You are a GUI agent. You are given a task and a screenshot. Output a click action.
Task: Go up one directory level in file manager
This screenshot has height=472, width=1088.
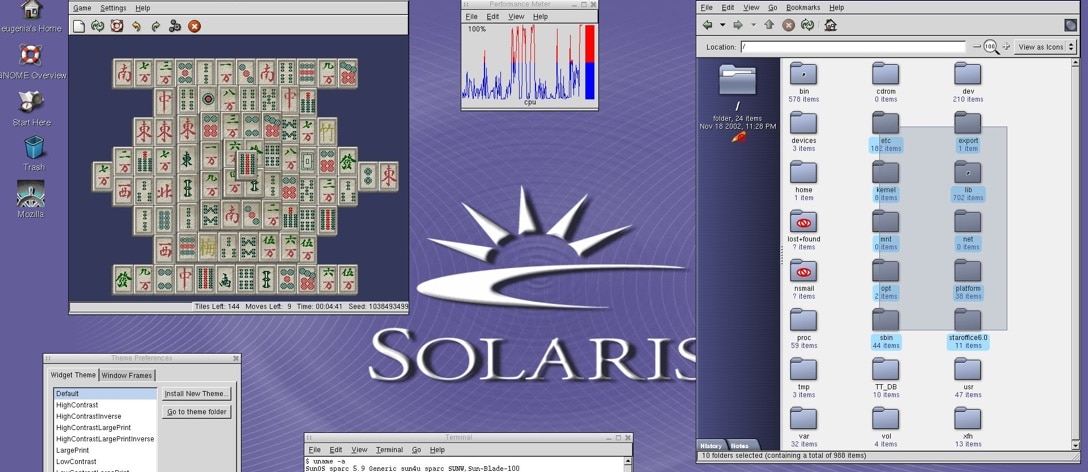[x=769, y=25]
